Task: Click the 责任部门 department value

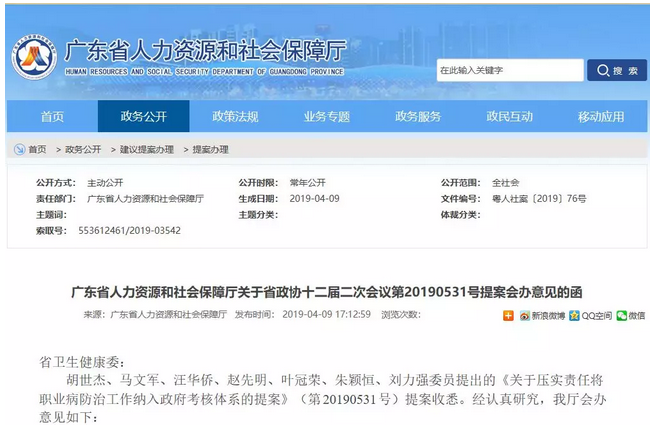Action: (x=145, y=198)
